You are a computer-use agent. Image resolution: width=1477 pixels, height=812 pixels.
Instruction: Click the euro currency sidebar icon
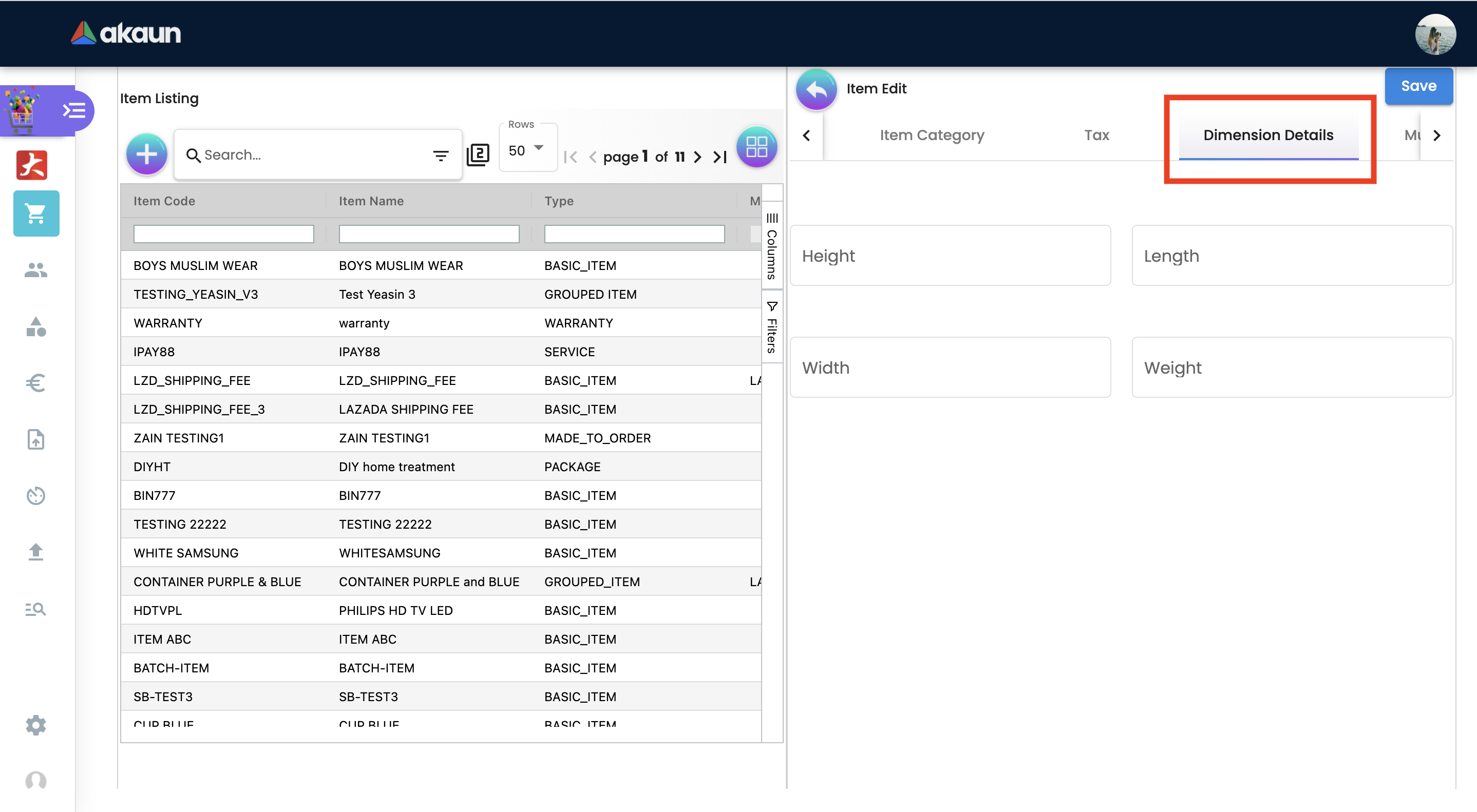pyautogui.click(x=36, y=383)
